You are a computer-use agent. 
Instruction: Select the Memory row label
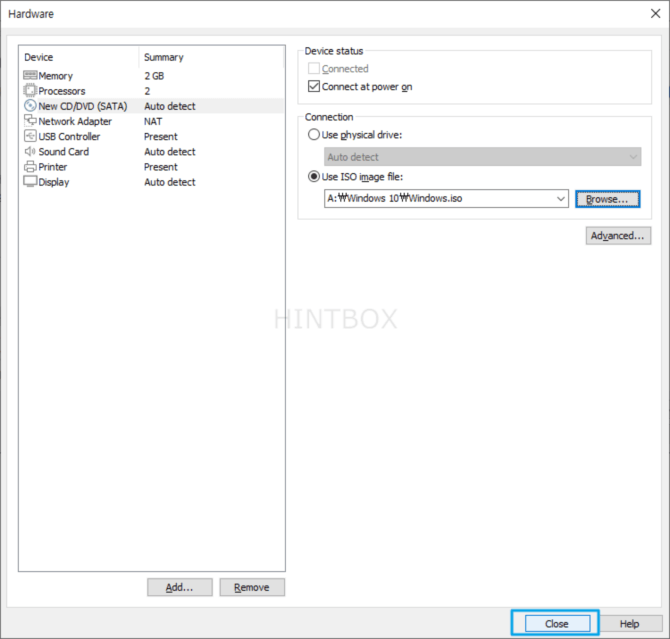click(56, 76)
